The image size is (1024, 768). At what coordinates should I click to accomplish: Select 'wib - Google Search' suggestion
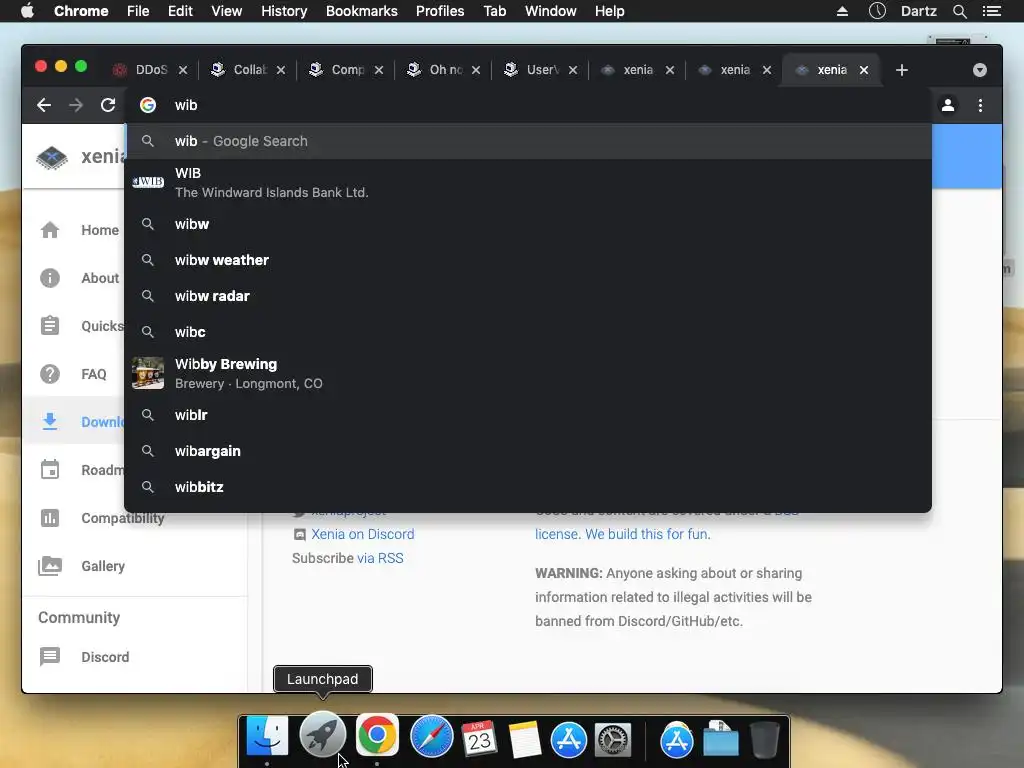click(528, 141)
